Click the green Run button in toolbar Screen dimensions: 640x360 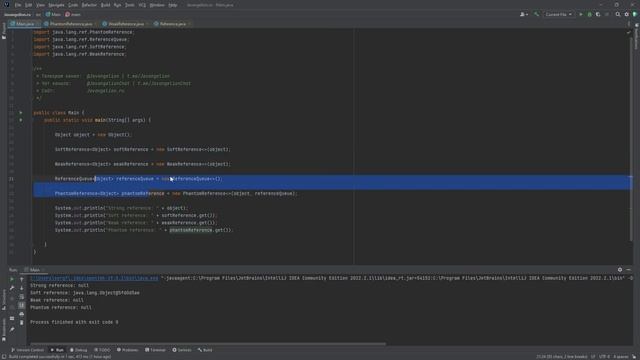581,14
